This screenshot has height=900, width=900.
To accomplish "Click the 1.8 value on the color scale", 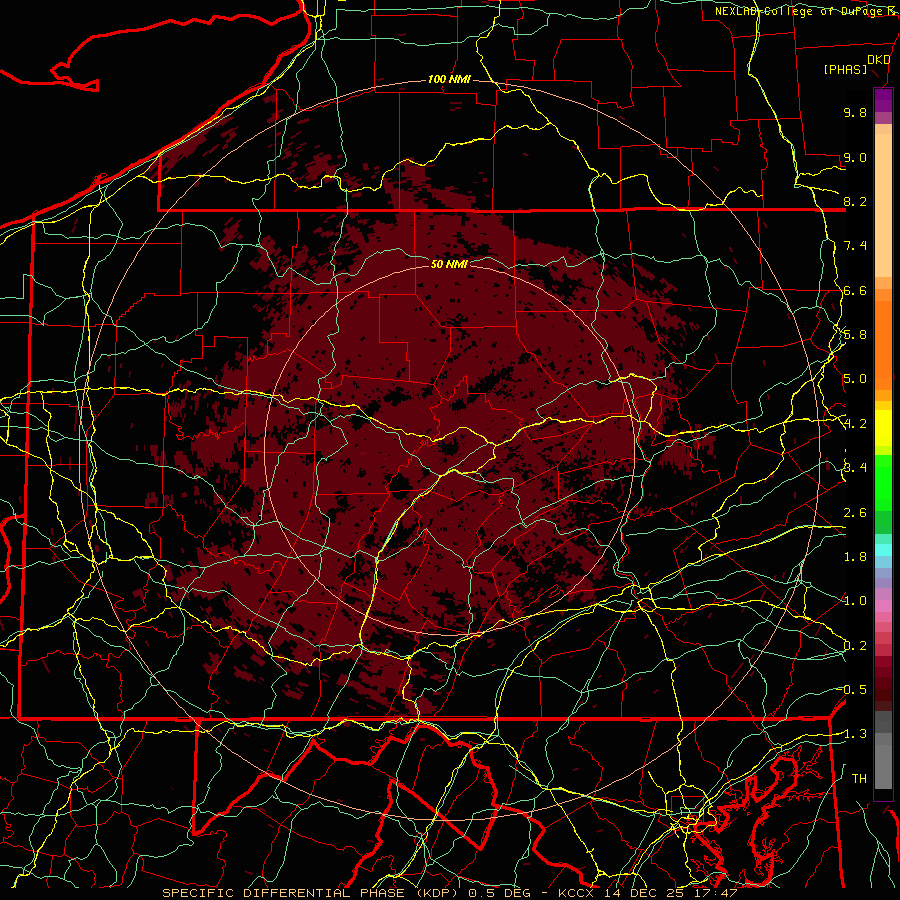I will click(855, 557).
